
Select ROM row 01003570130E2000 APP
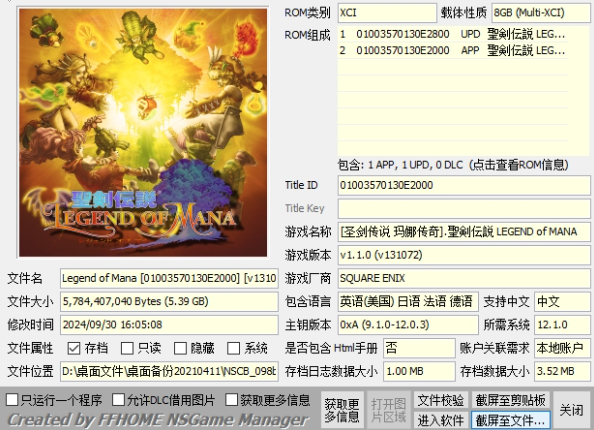pos(452,50)
